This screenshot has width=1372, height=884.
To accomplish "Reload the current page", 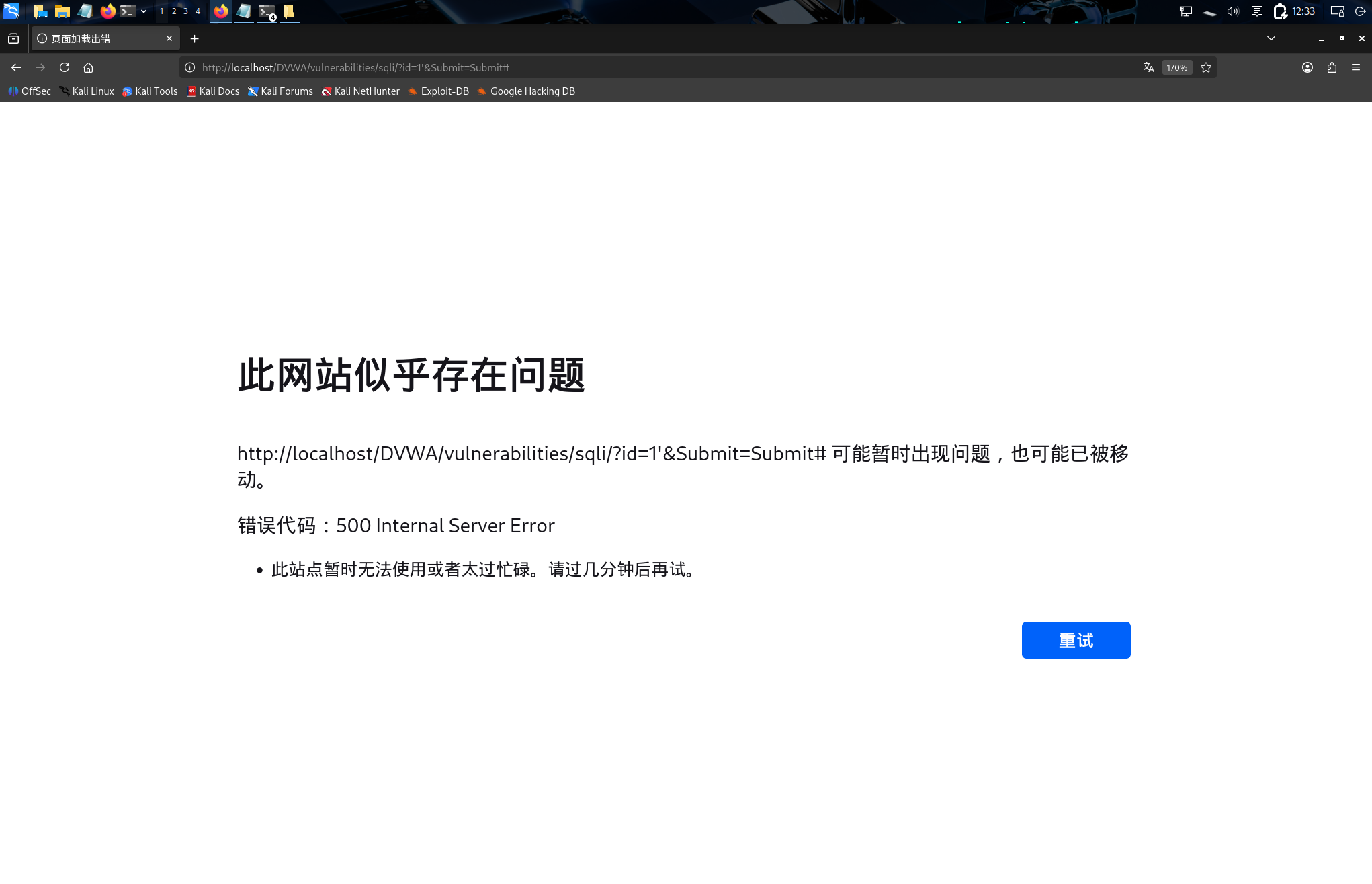I will tap(65, 67).
